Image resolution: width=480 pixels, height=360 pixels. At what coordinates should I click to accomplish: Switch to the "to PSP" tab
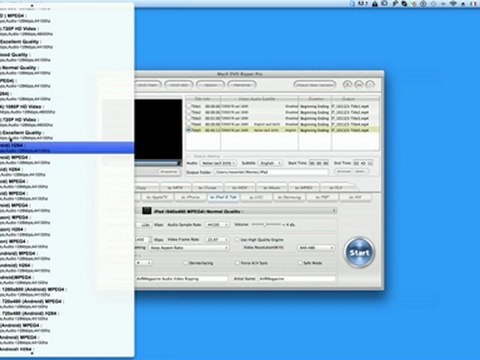tap(322, 197)
